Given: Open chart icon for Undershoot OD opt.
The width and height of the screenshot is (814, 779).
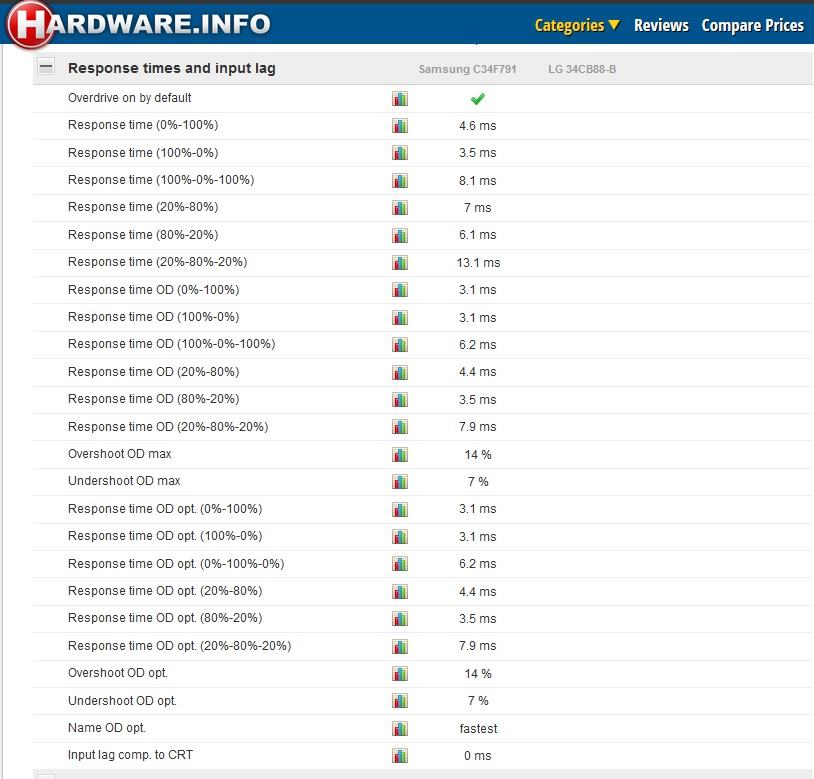Looking at the screenshot, I should point(400,701).
